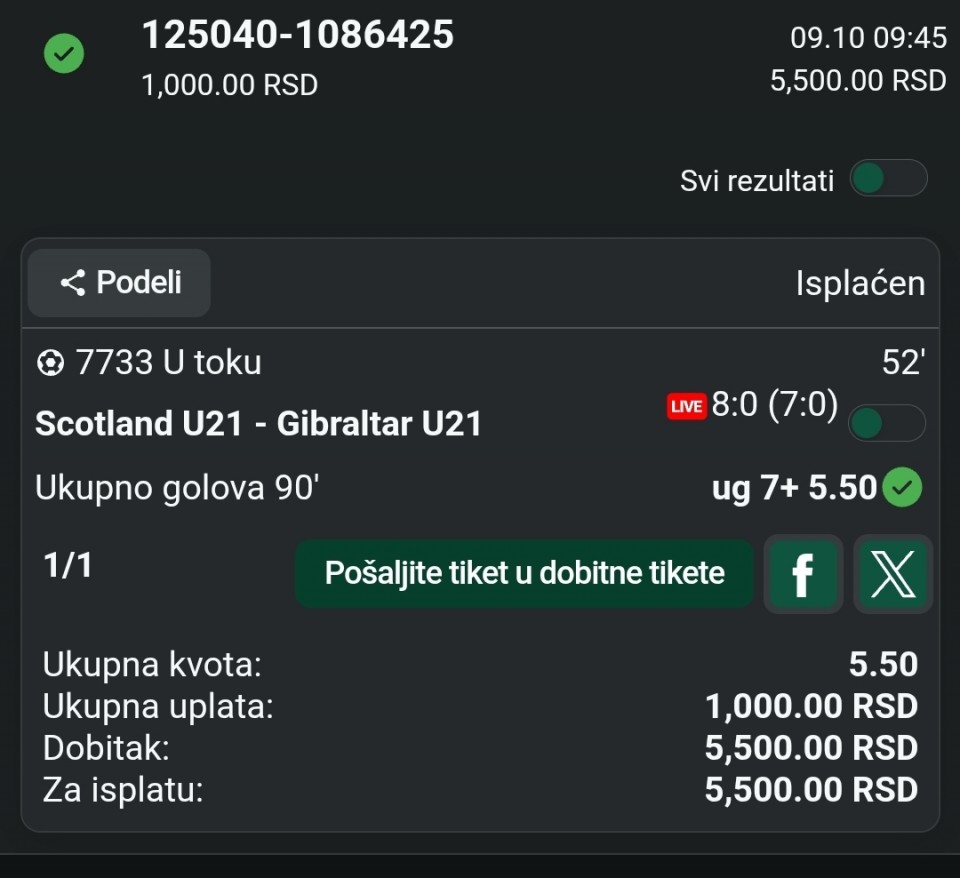Share the ticket on X

coord(892,574)
